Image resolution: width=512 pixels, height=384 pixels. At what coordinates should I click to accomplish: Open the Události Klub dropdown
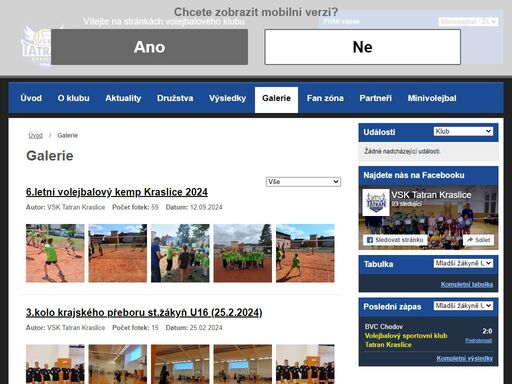(463, 131)
